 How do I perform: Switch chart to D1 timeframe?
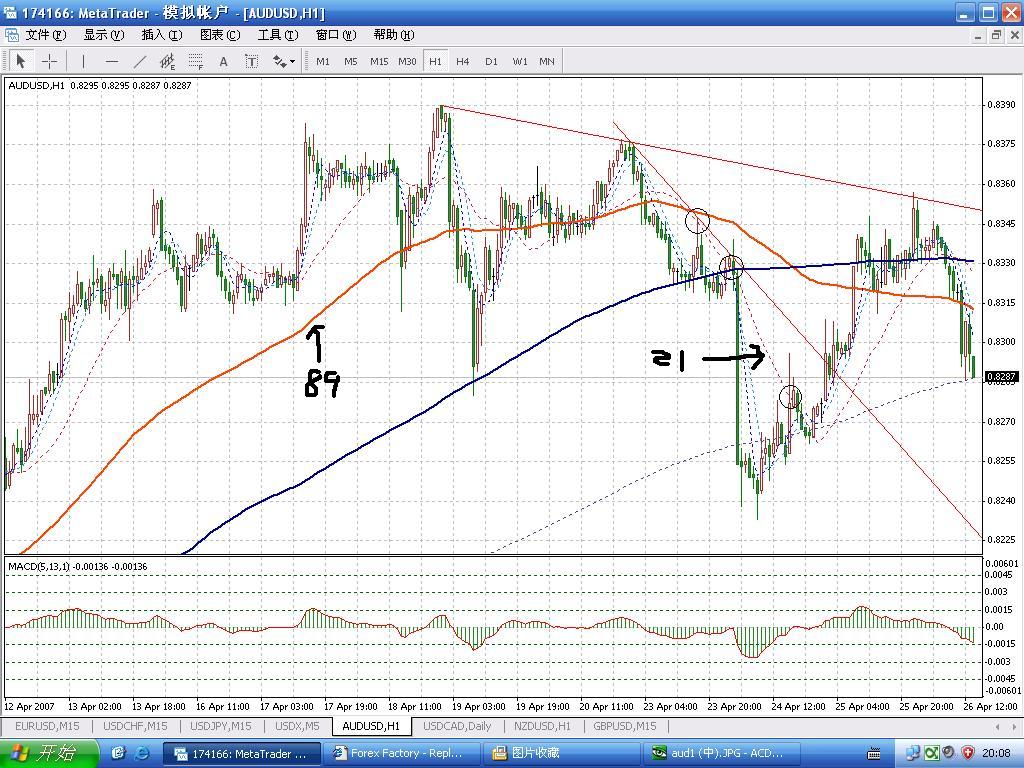[x=491, y=61]
